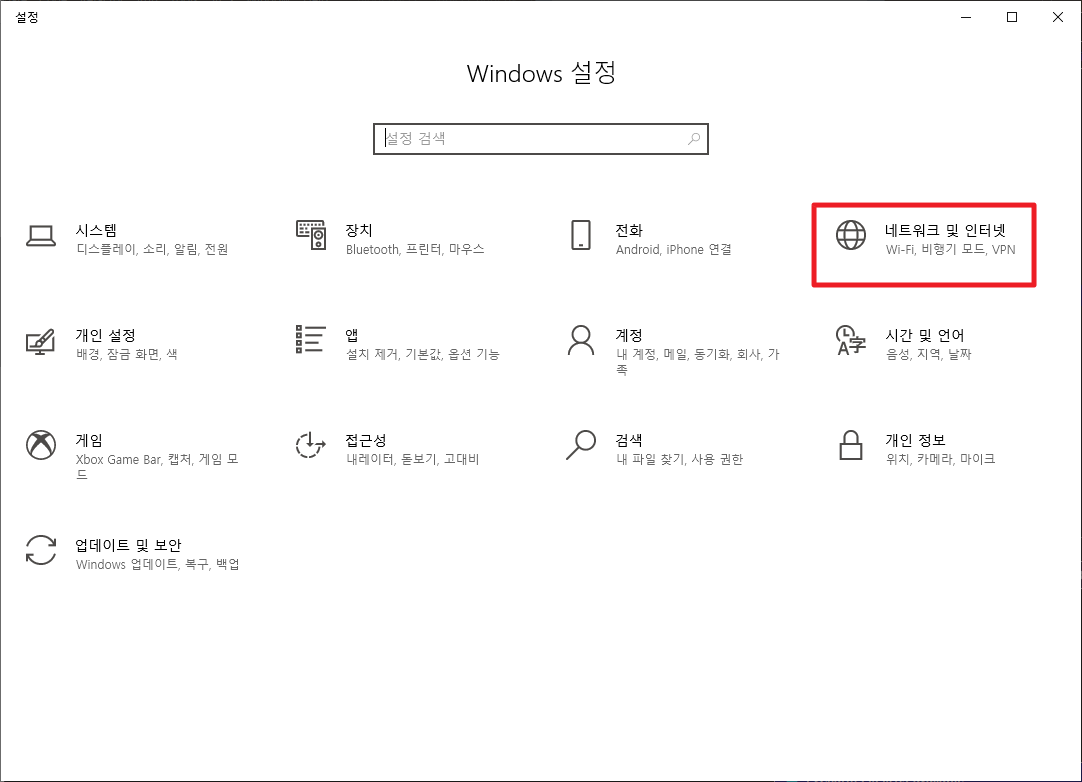The image size is (1082, 782).
Task: Click the text 설치 제거, 기본값, 옵션 기능
Action: [x=422, y=354]
